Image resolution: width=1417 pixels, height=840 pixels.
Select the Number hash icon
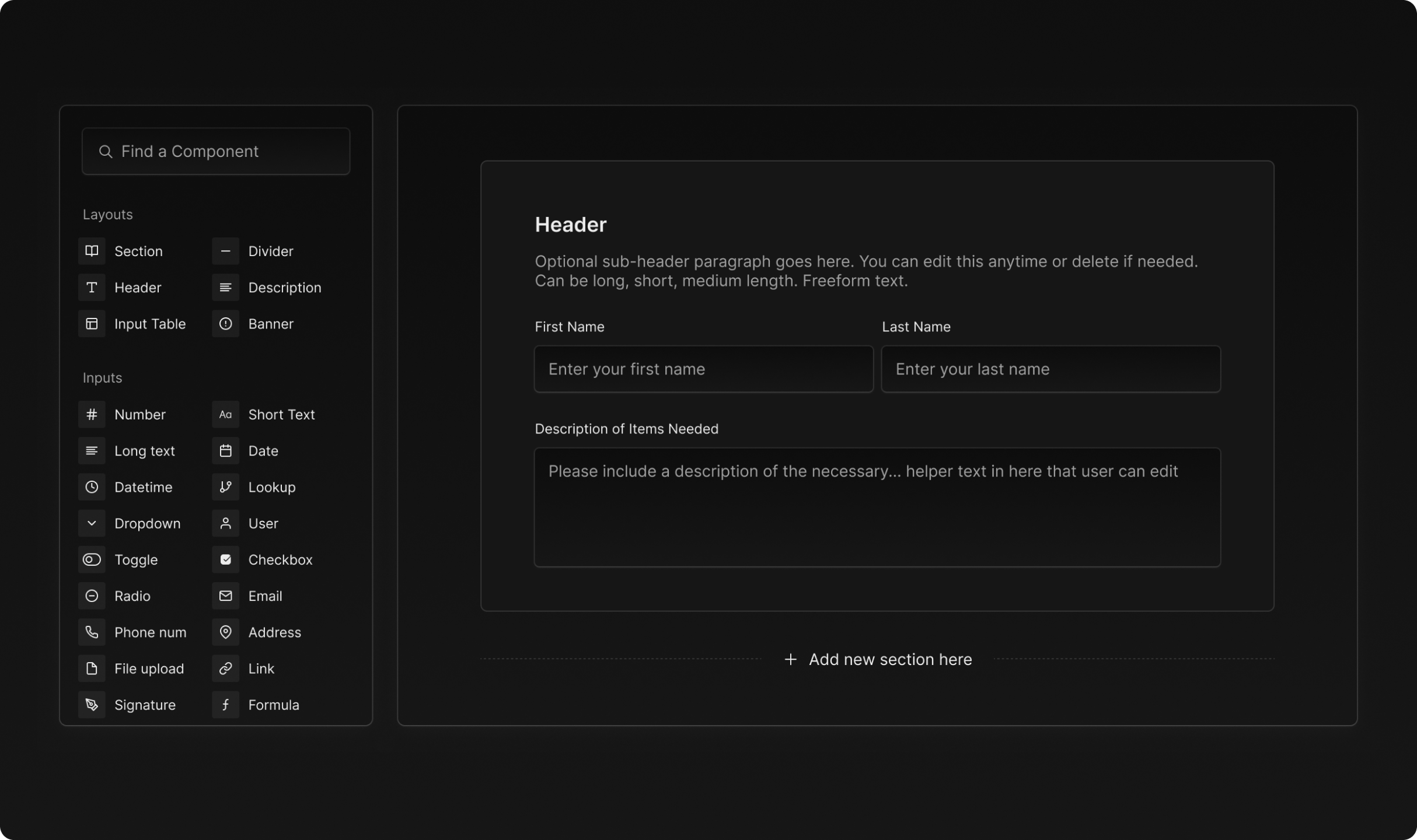point(92,414)
